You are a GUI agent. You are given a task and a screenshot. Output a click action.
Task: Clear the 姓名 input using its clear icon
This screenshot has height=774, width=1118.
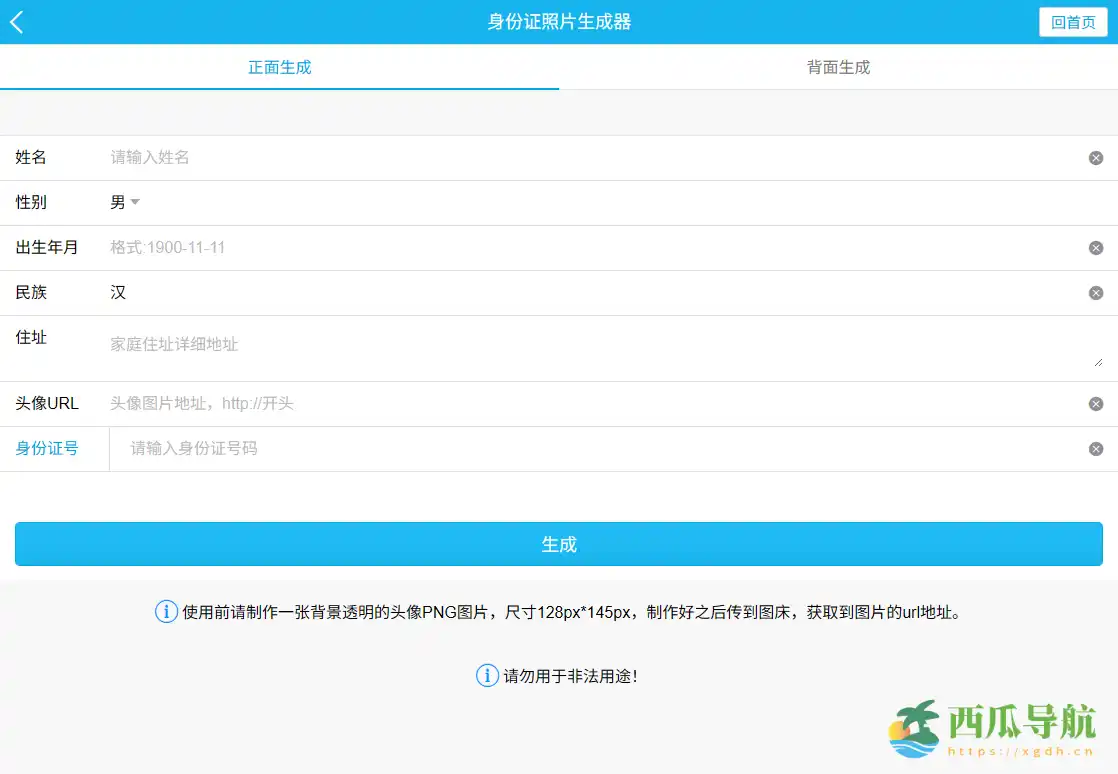coord(1095,157)
